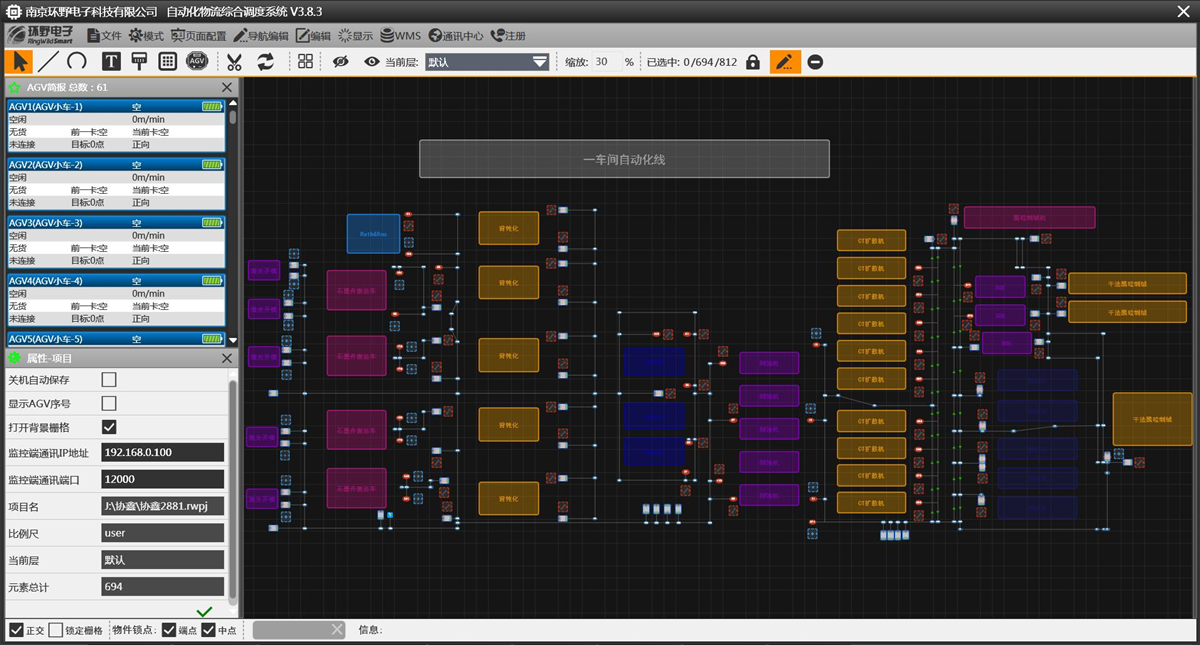The width and height of the screenshot is (1200, 645).
Task: Close the AGV简报 panel
Action: click(x=227, y=88)
